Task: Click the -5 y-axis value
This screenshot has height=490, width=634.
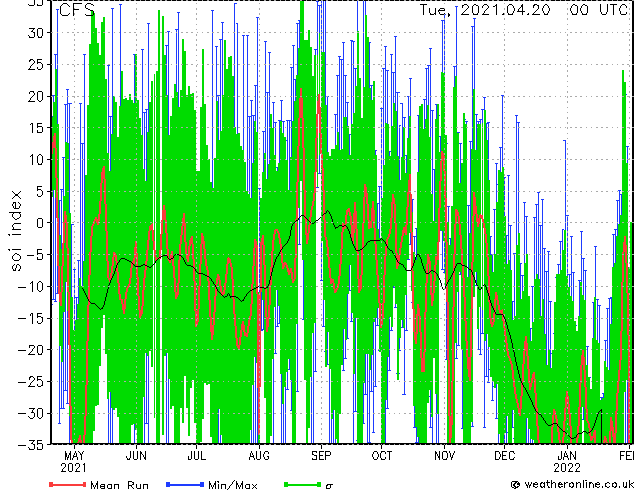Action: pyautogui.click(x=34, y=255)
